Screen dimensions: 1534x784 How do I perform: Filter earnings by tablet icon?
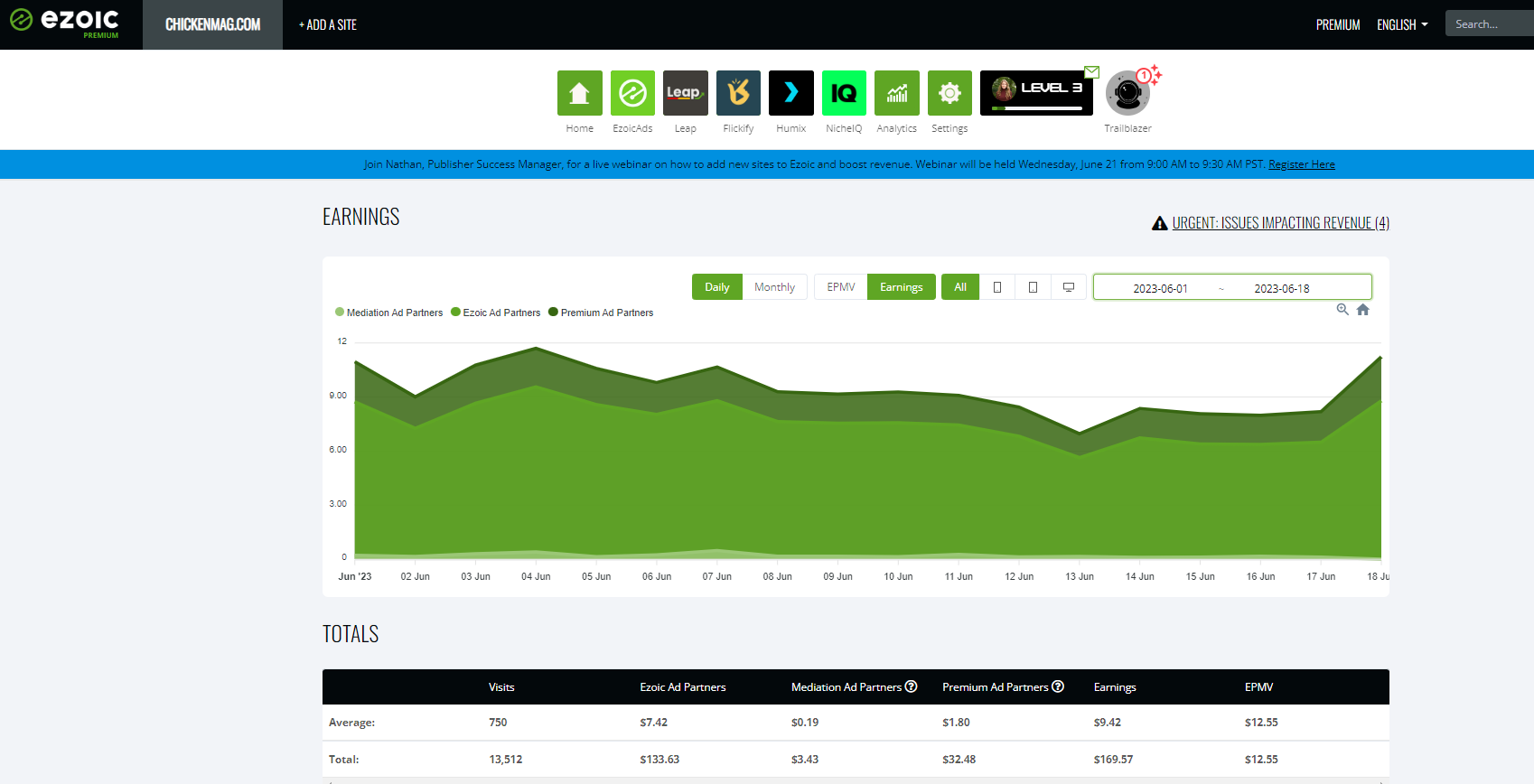pyautogui.click(x=1033, y=287)
